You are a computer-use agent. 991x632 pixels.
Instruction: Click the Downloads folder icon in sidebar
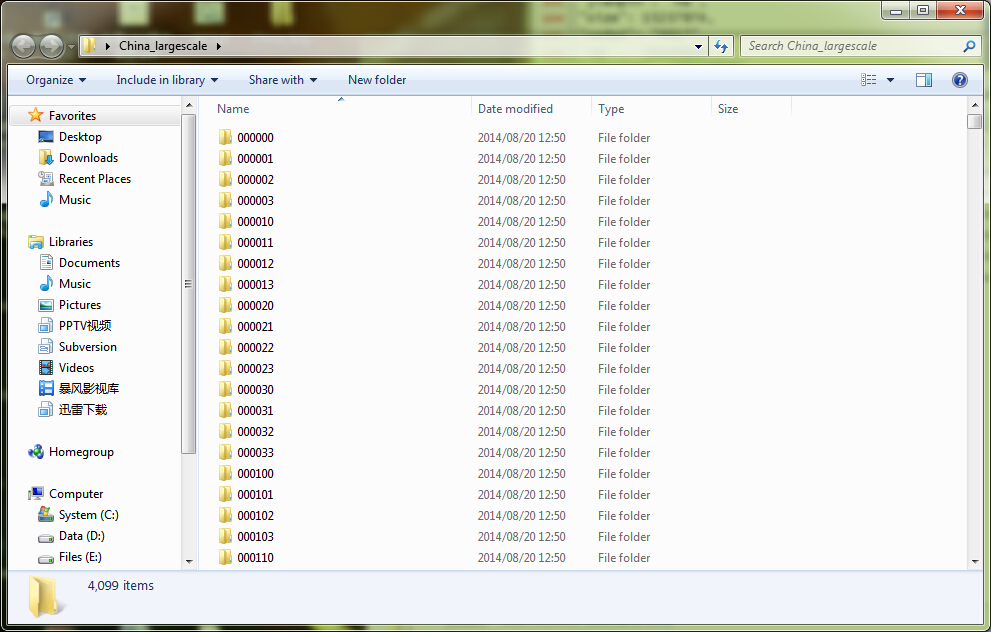(46, 157)
